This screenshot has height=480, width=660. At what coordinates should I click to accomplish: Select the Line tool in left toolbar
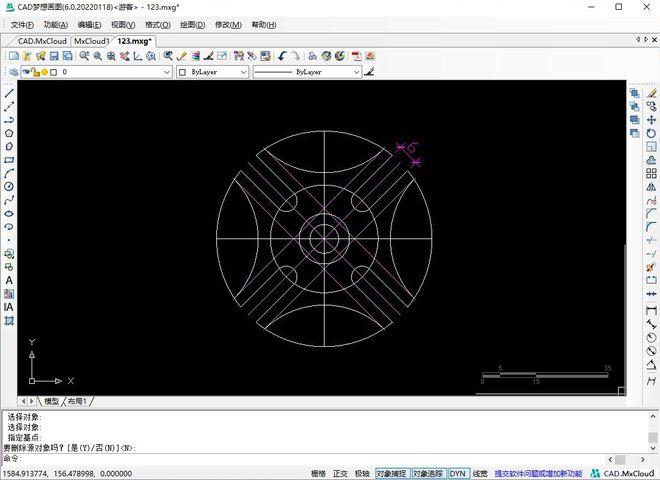[9, 92]
